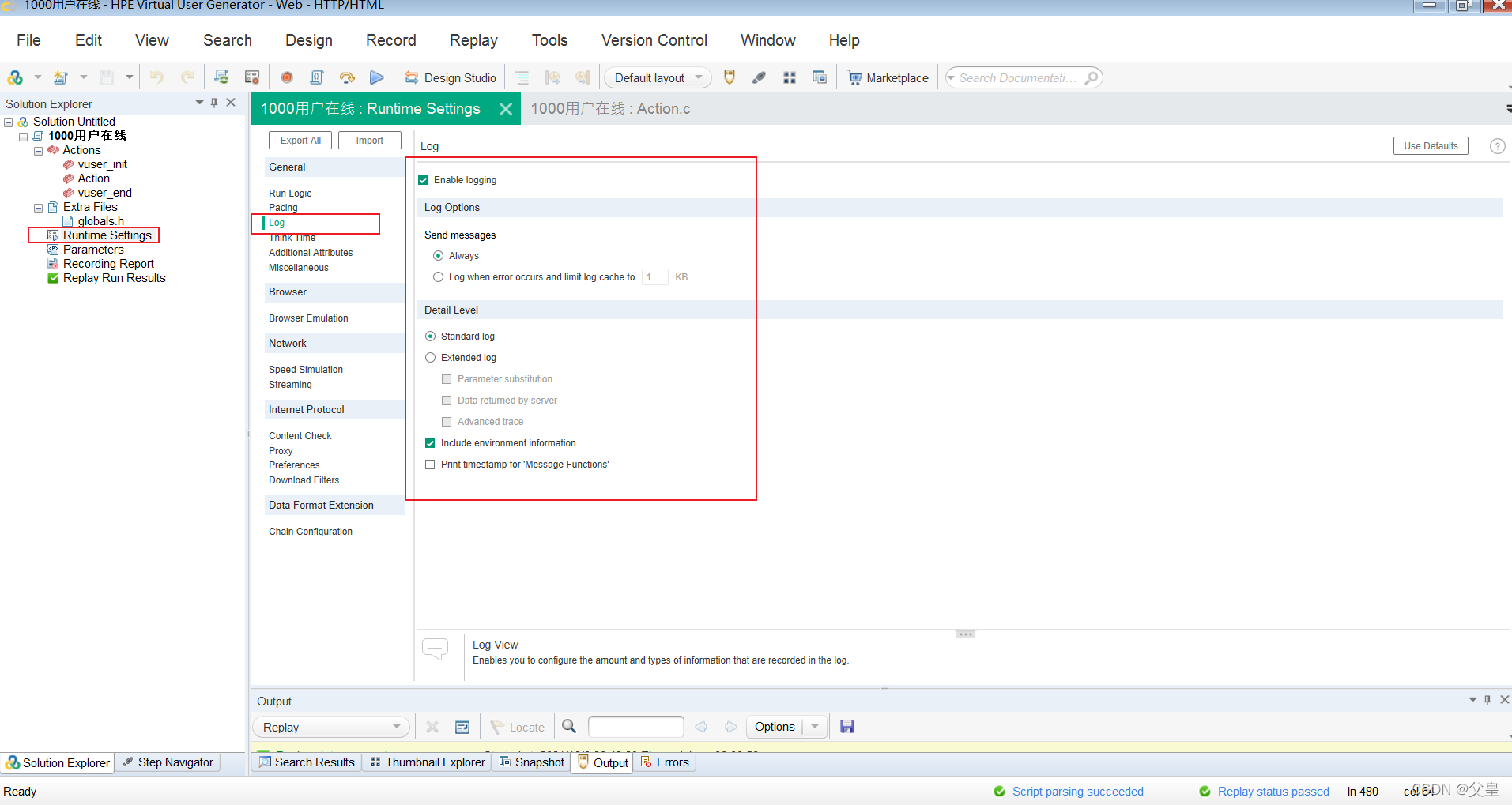Click the Undo arrow icon in toolbar
1512x805 pixels.
point(156,77)
